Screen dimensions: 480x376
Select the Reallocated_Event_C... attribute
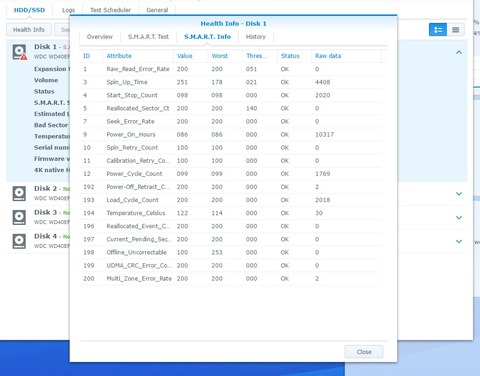[x=231, y=226]
